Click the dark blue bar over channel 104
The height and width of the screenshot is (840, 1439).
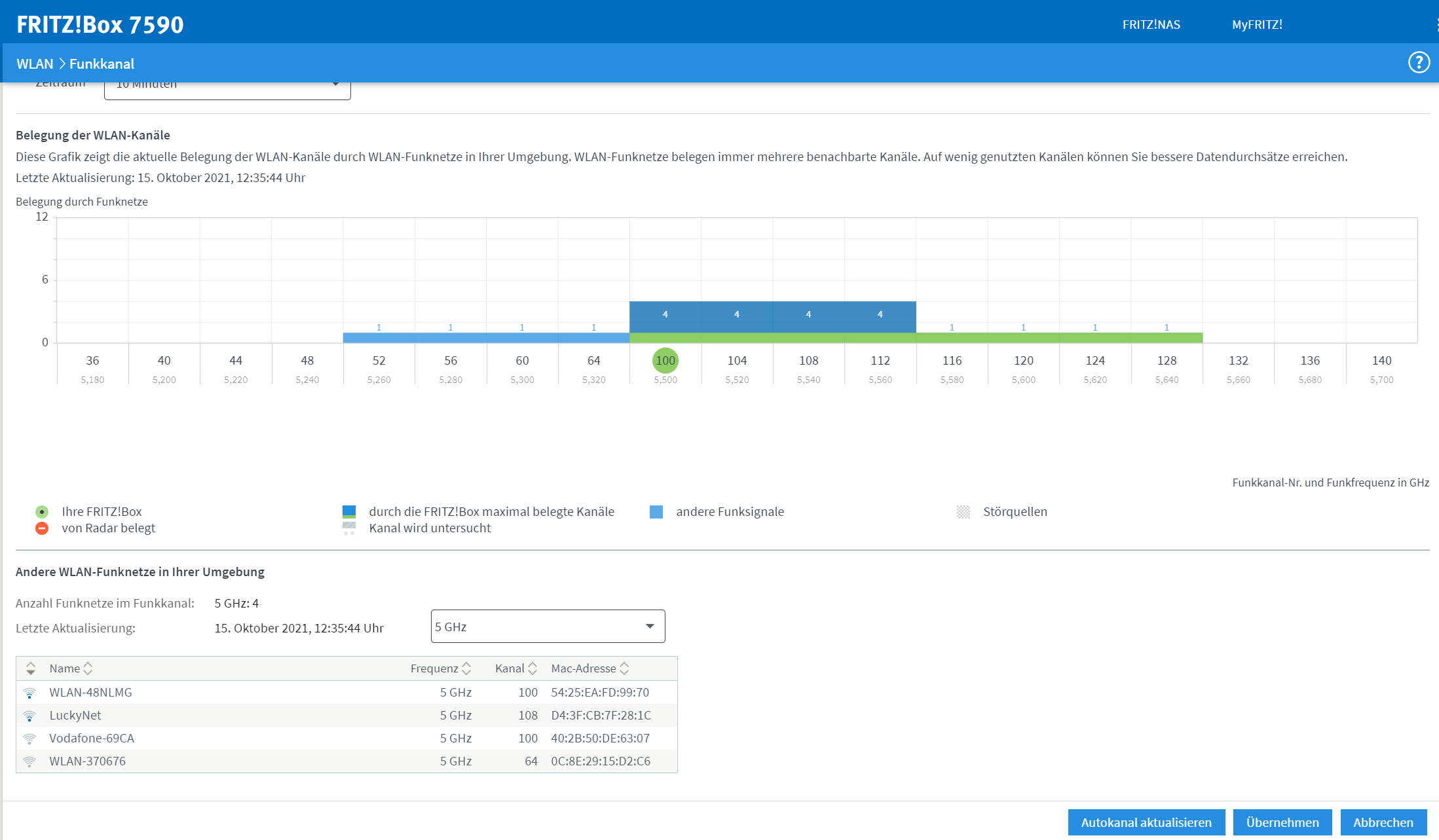tap(737, 317)
